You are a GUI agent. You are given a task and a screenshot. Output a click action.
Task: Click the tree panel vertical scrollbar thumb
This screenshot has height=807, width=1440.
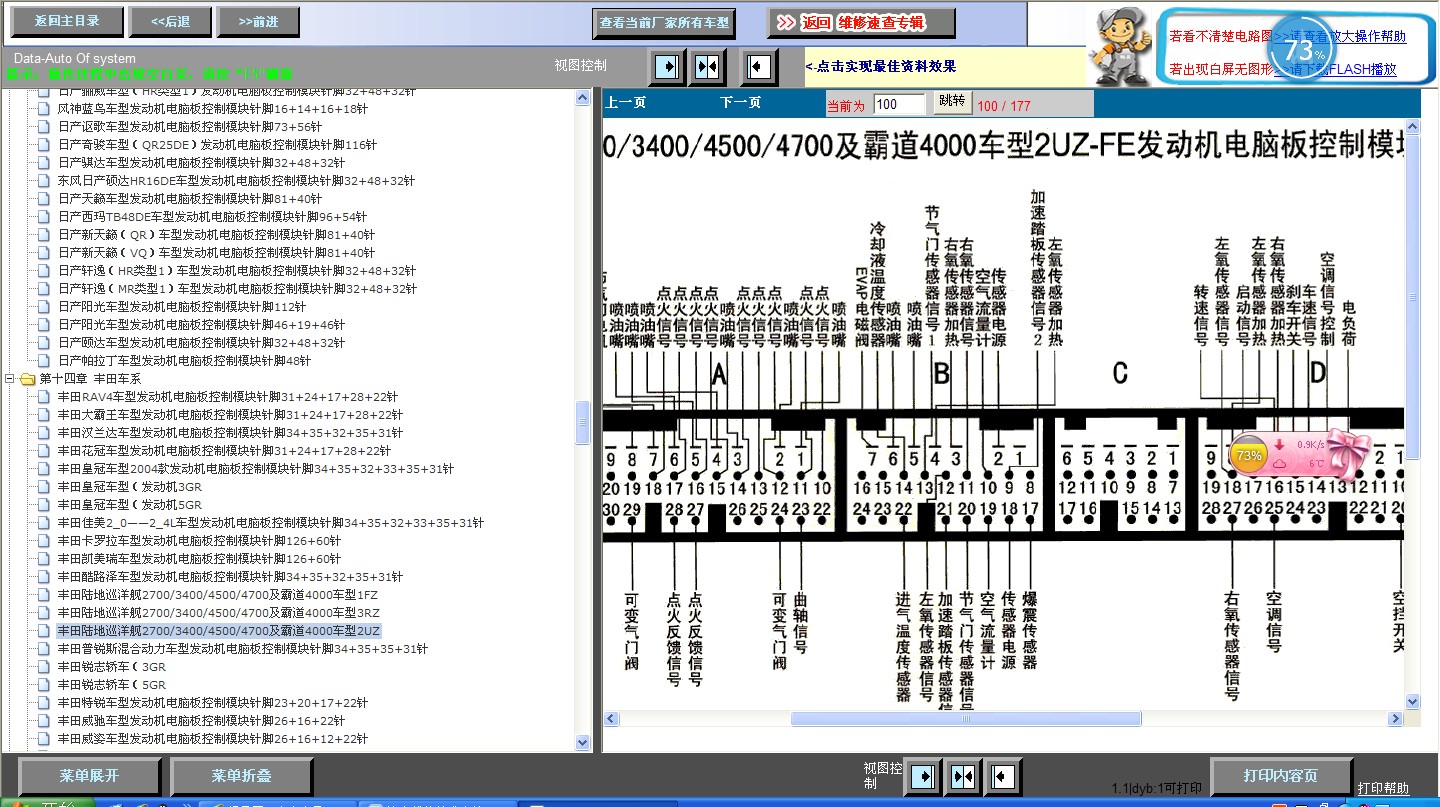coord(583,423)
